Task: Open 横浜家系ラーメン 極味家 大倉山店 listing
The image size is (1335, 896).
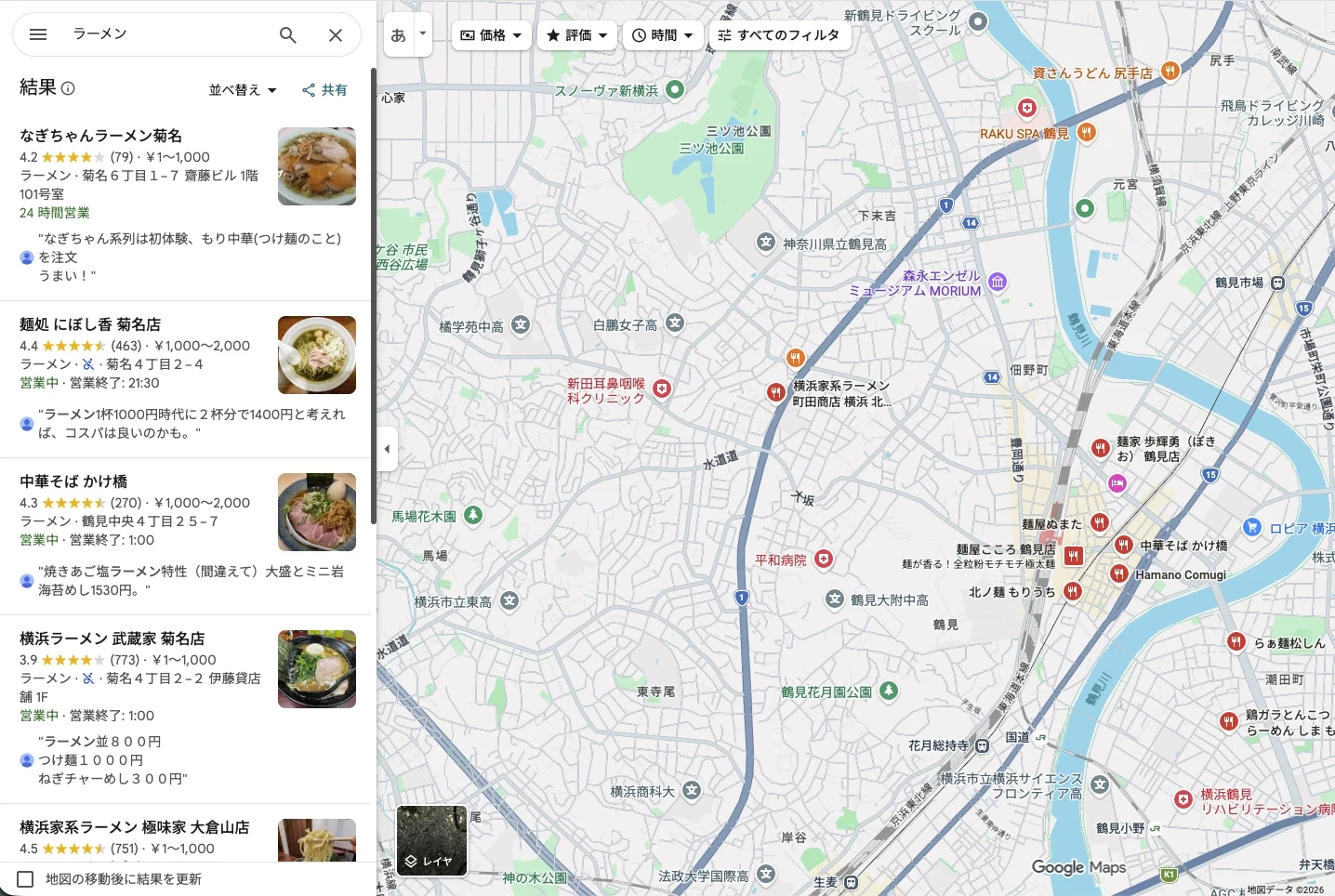Action: 135,827
